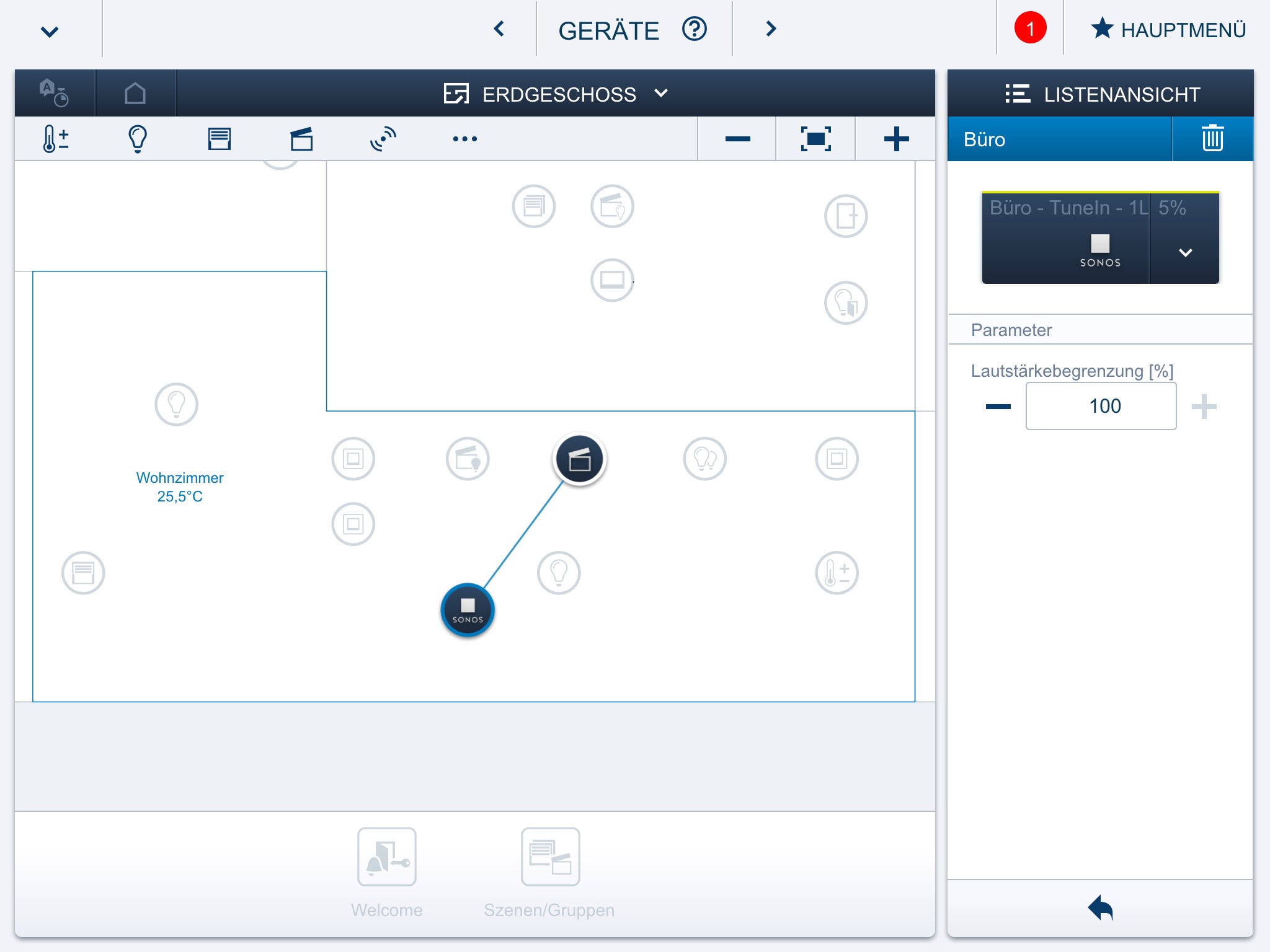The width and height of the screenshot is (1270, 952).
Task: Open more categories three-dots
Action: click(x=465, y=139)
